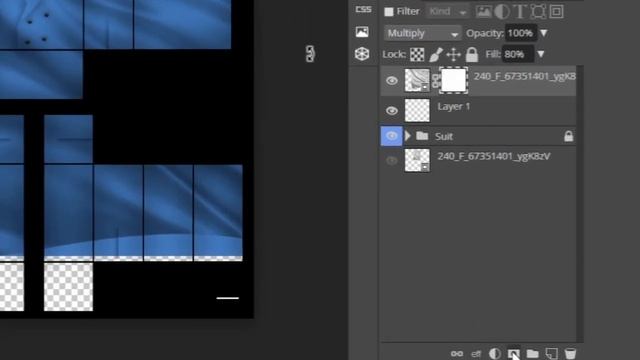The width and height of the screenshot is (640, 360).
Task: Select Layer 1 thumbnail
Action: click(417, 110)
